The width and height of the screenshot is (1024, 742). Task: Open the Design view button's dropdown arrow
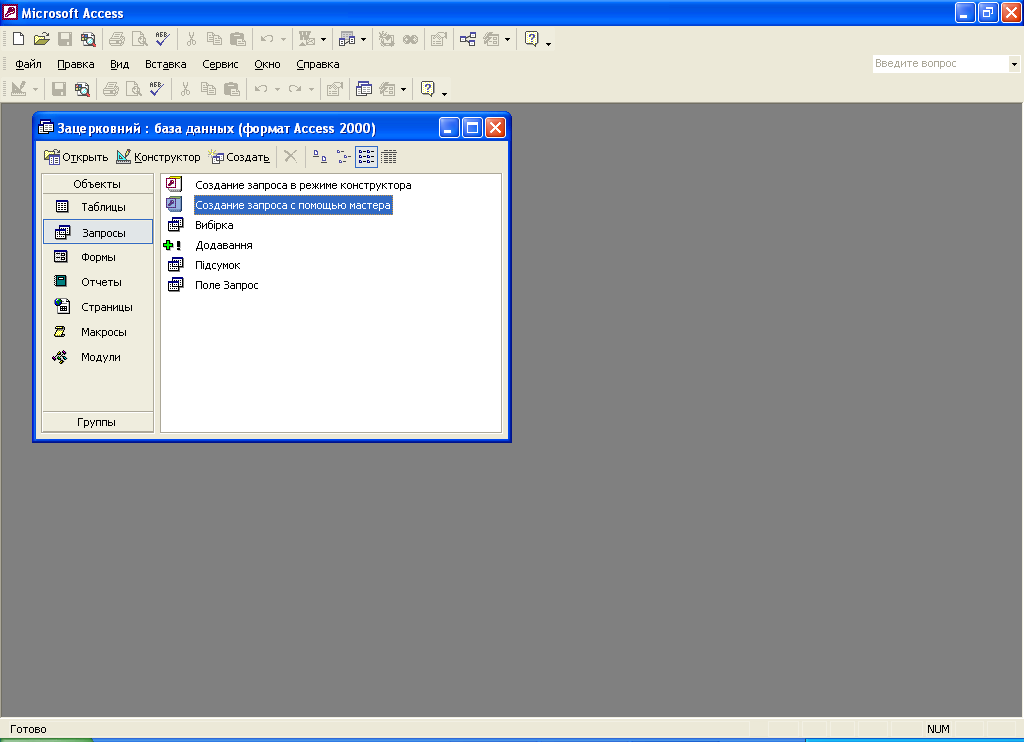35,89
